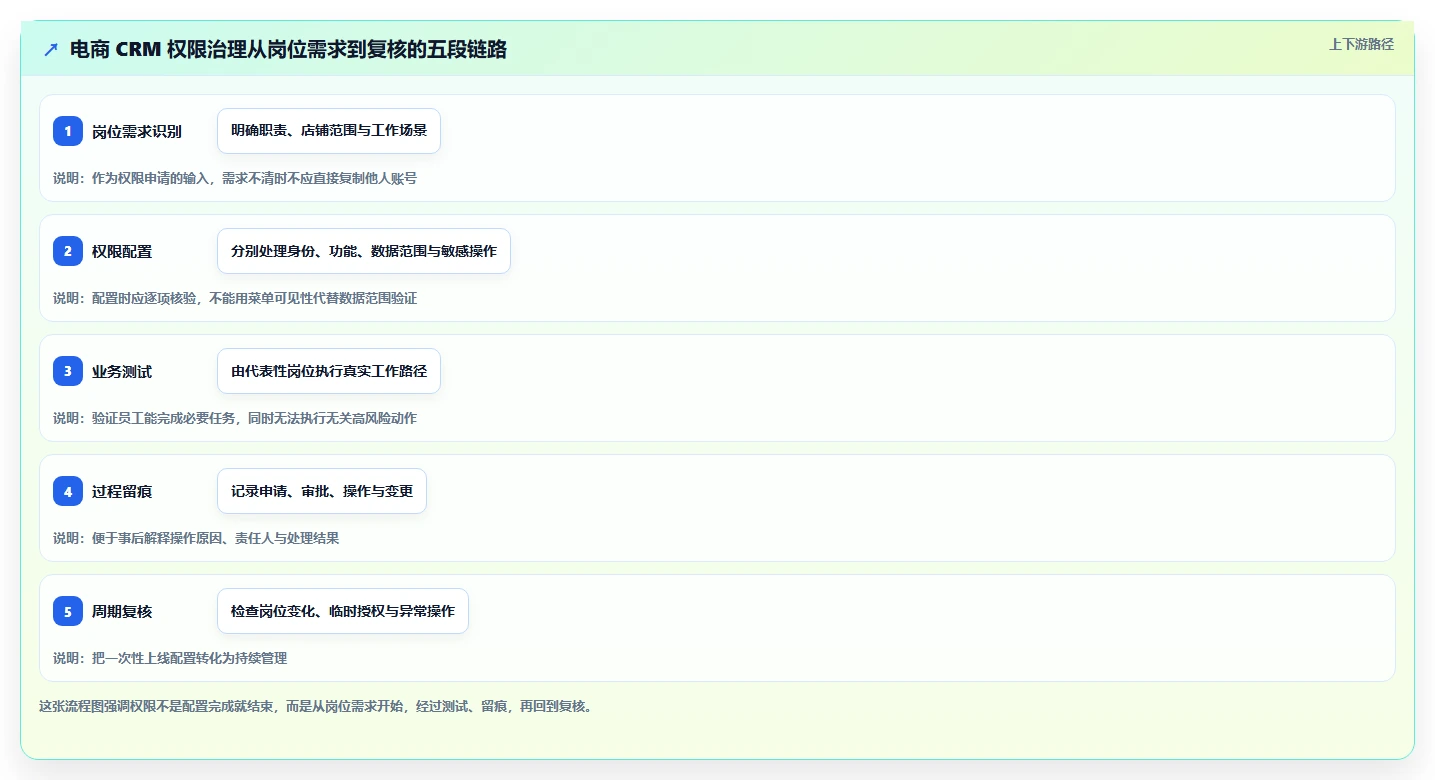The image size is (1435, 780).
Task: Click the 上下游路径 label
Action: [x=1361, y=44]
